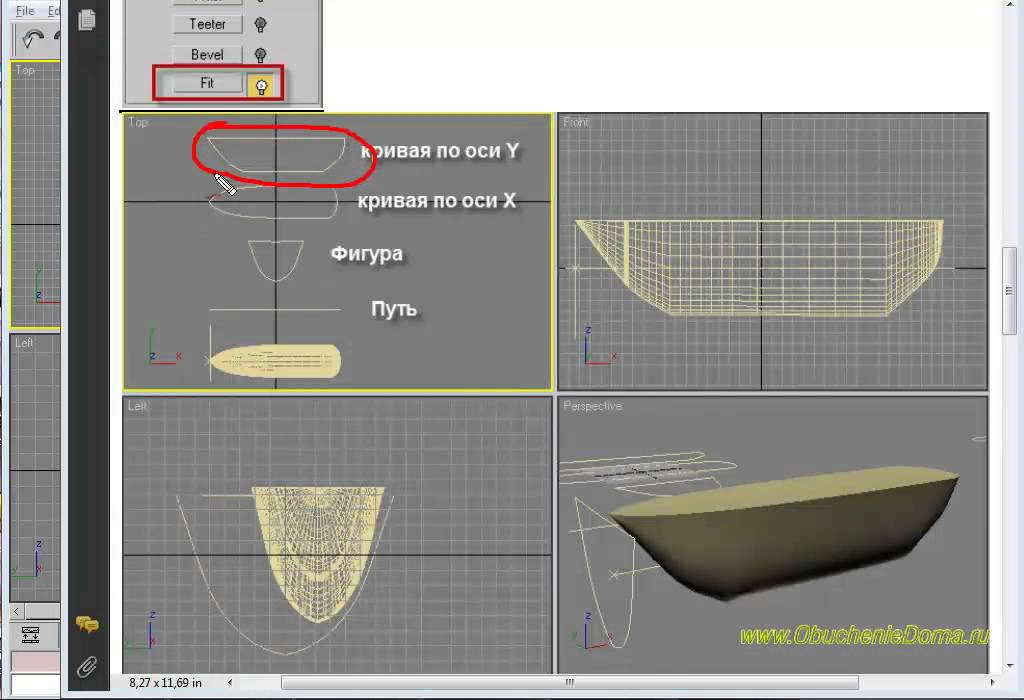Click the 'кривая по оси Y' label
1024x700 pixels.
(440, 151)
